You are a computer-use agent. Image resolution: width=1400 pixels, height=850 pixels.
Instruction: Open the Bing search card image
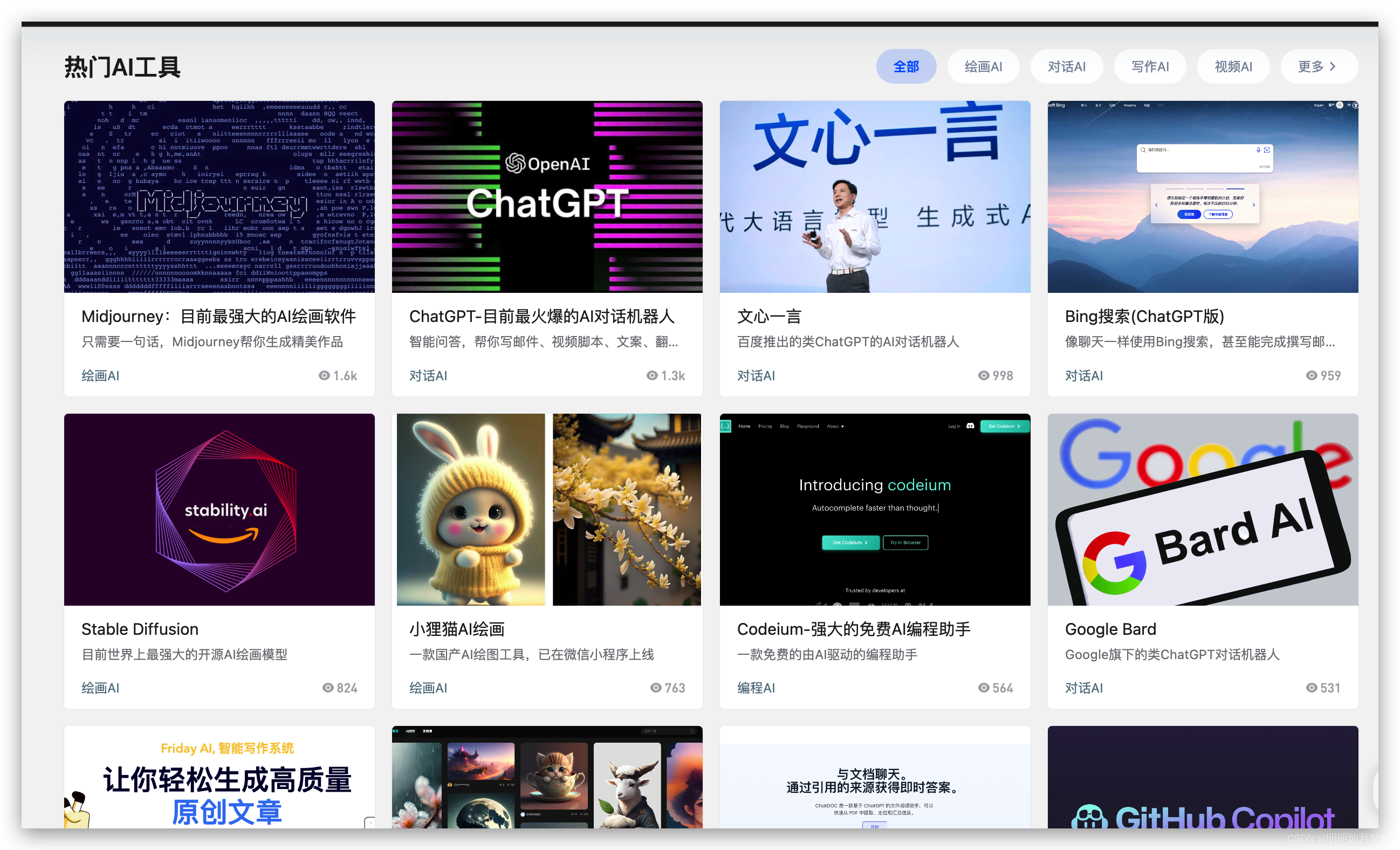coord(1203,197)
